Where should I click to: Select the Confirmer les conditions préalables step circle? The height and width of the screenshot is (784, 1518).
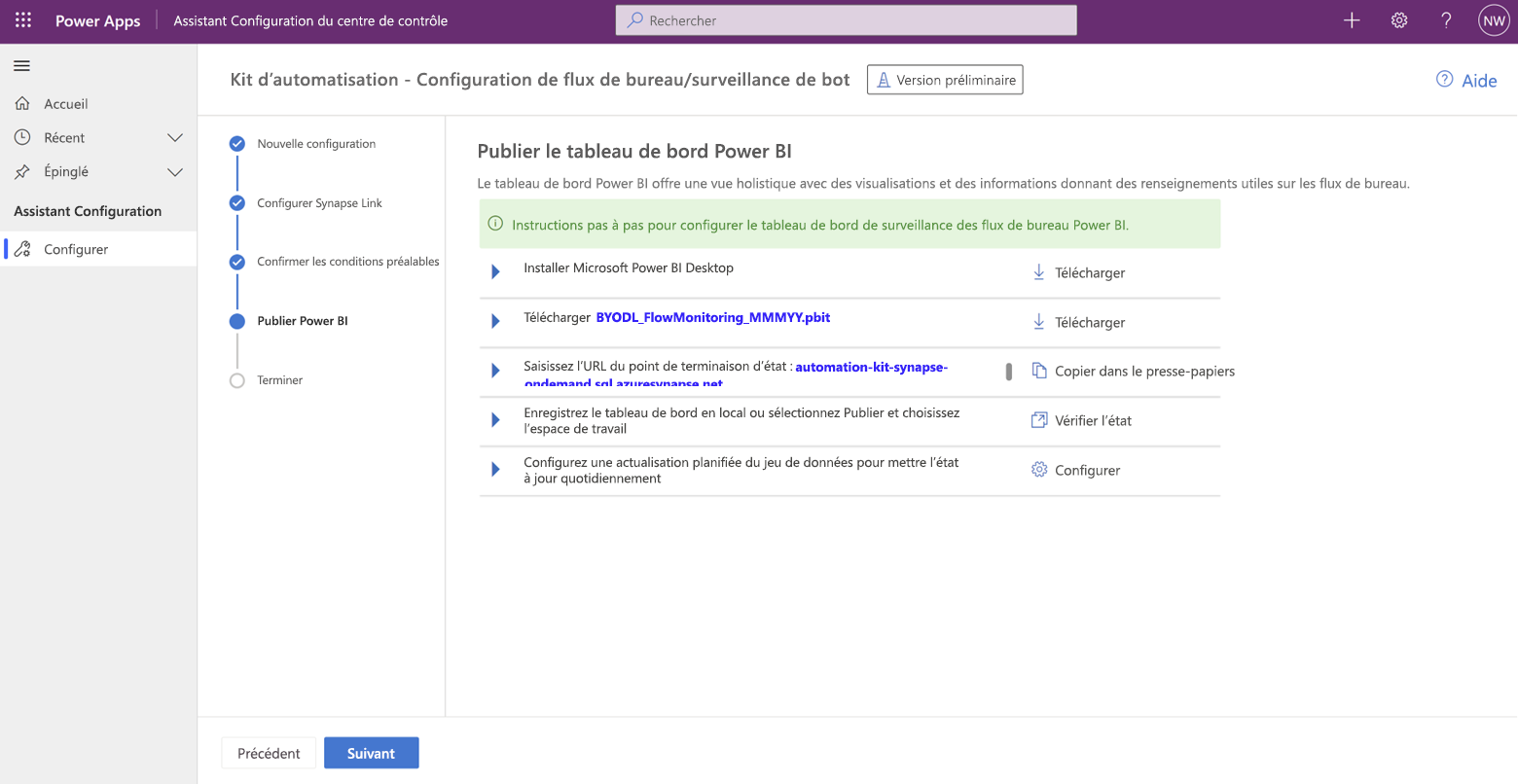[x=237, y=263]
